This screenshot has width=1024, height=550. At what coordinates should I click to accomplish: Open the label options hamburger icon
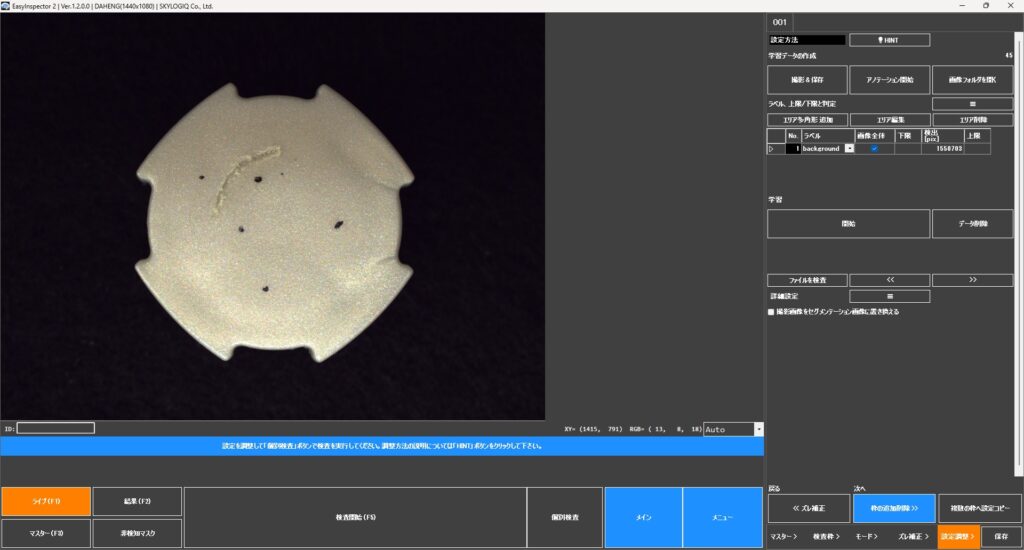click(974, 103)
